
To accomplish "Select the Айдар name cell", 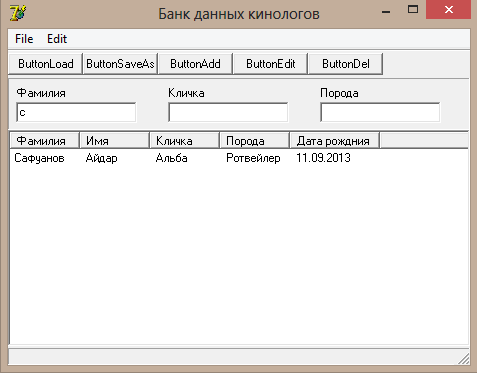I will tap(101, 158).
